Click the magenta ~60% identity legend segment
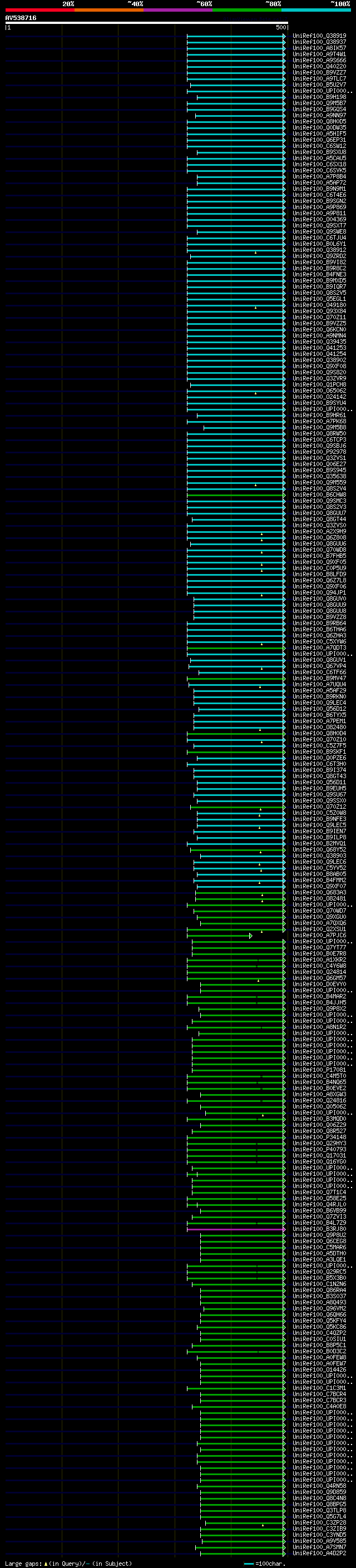Image resolution: width=356 pixels, height=1568 pixels. pyautogui.click(x=179, y=10)
